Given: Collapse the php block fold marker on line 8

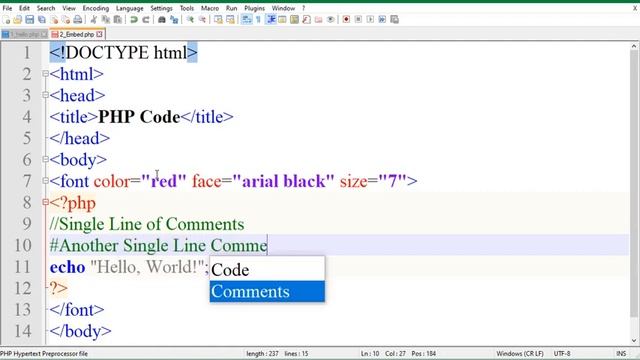Looking at the screenshot, I should [x=45, y=202].
